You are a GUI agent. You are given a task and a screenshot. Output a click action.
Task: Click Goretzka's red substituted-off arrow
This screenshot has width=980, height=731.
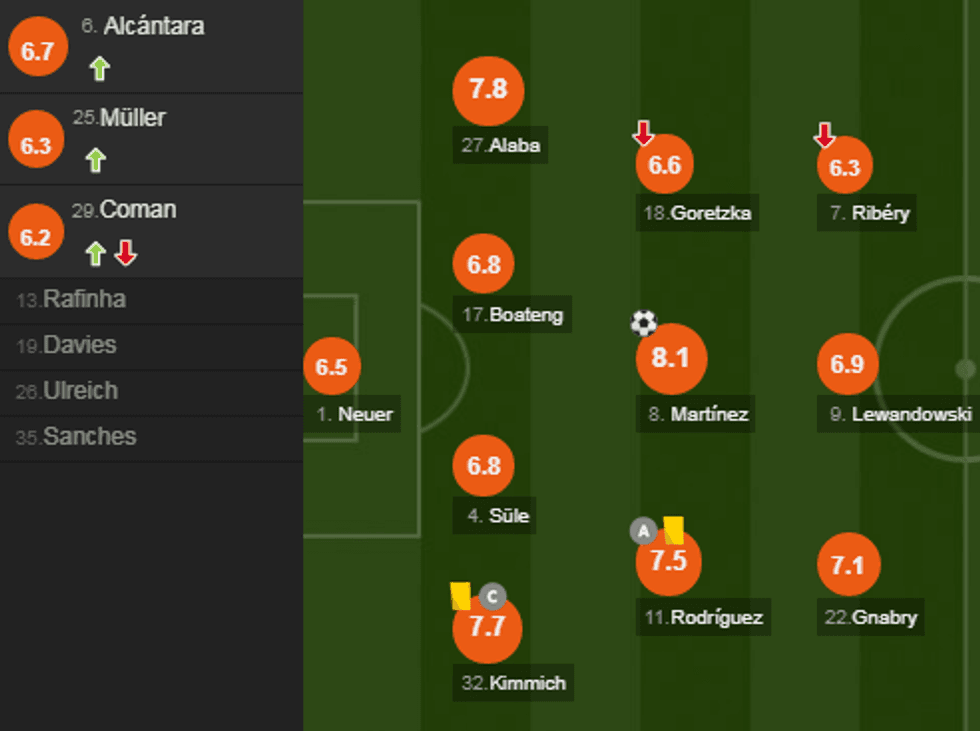(644, 133)
